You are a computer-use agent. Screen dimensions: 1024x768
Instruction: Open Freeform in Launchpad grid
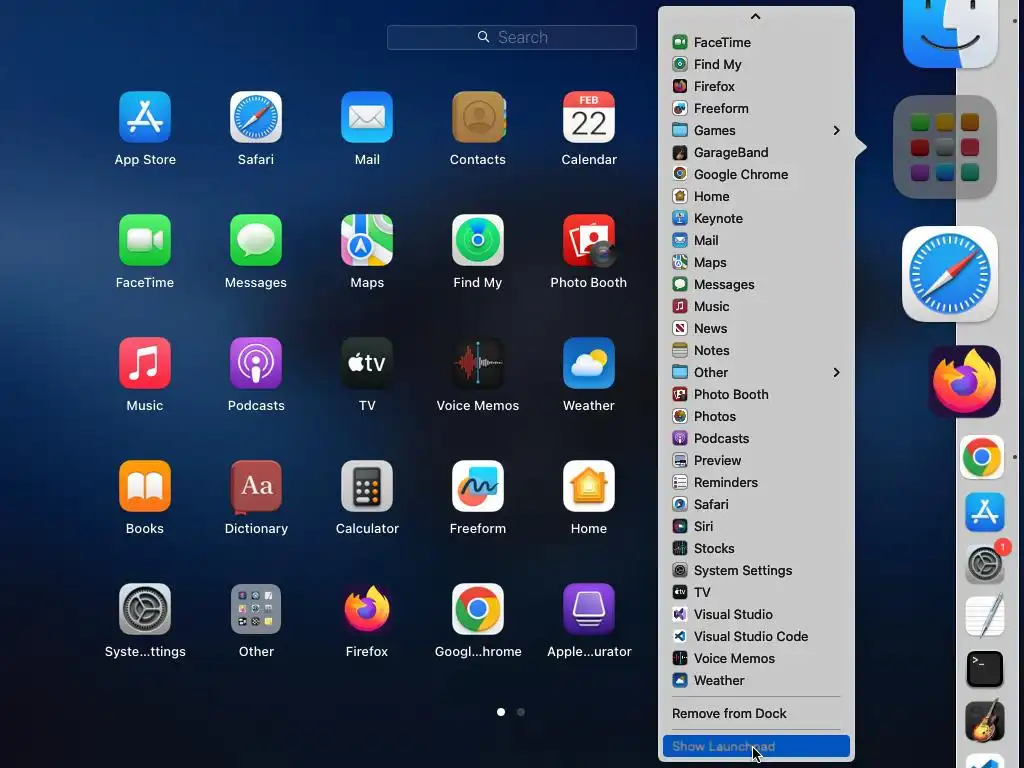(478, 486)
